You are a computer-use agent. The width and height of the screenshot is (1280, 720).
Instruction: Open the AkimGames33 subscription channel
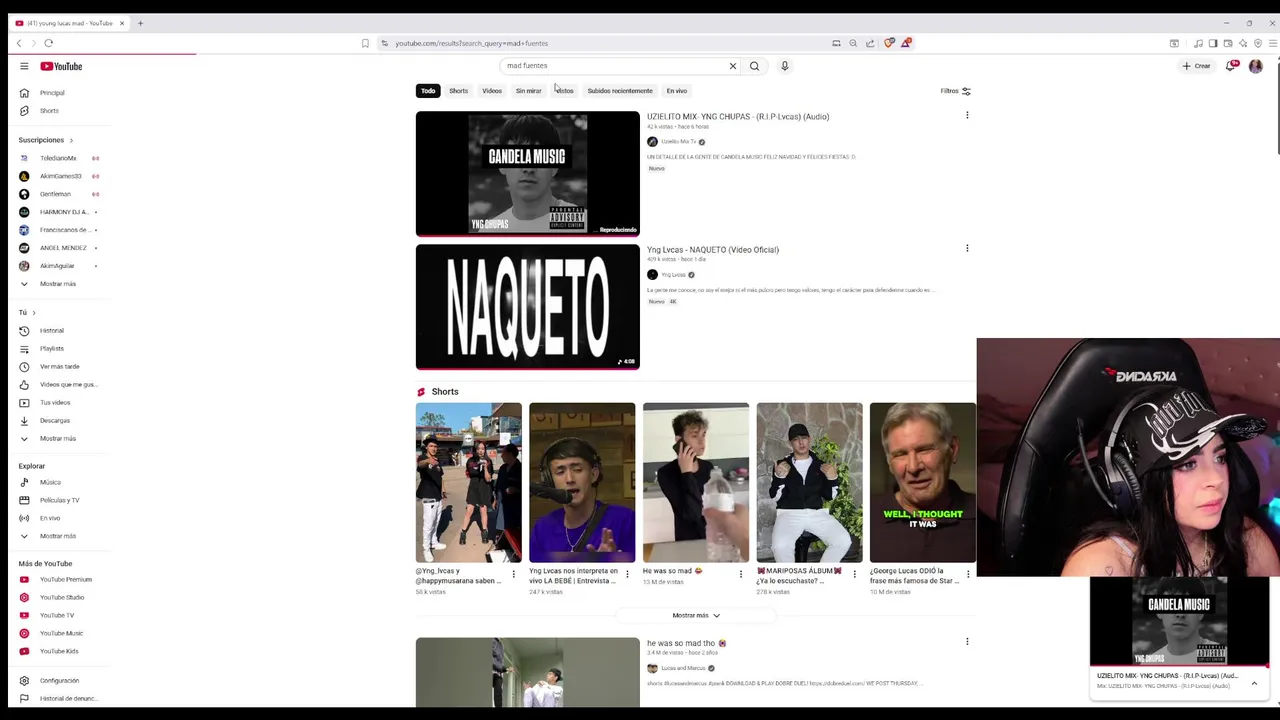point(60,177)
